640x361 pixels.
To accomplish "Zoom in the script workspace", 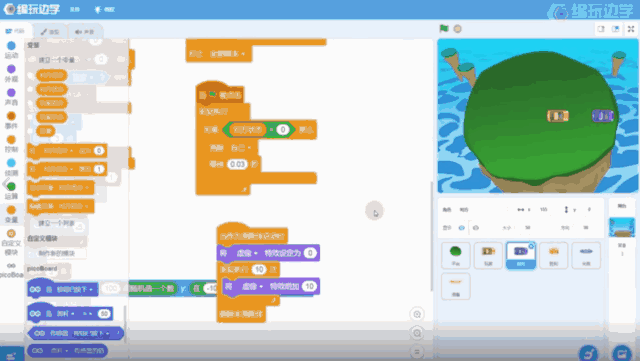I will click(x=417, y=314).
